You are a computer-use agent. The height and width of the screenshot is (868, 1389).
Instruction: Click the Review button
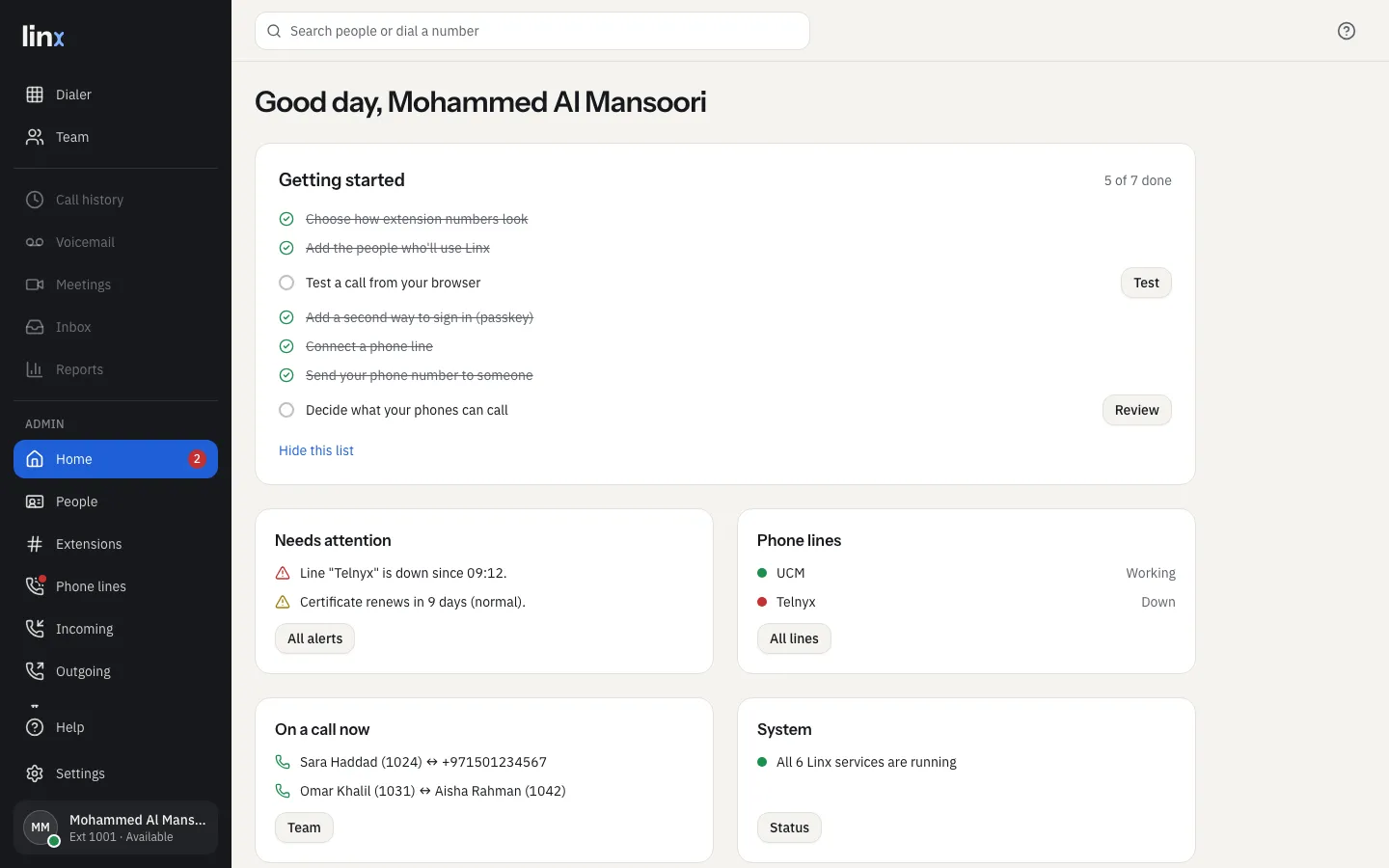point(1137,410)
